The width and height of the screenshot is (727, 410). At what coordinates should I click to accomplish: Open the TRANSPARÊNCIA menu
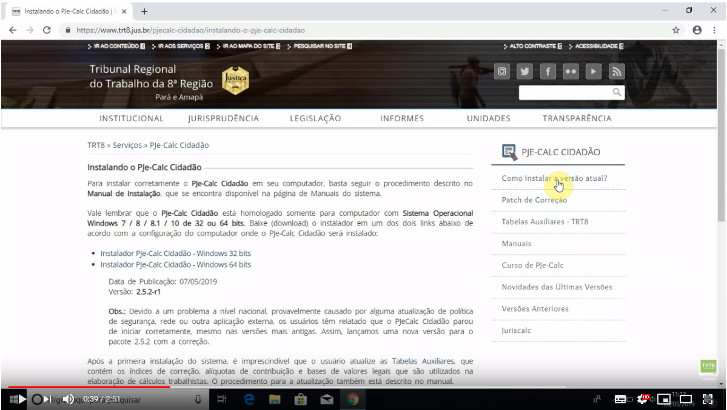[577, 118]
